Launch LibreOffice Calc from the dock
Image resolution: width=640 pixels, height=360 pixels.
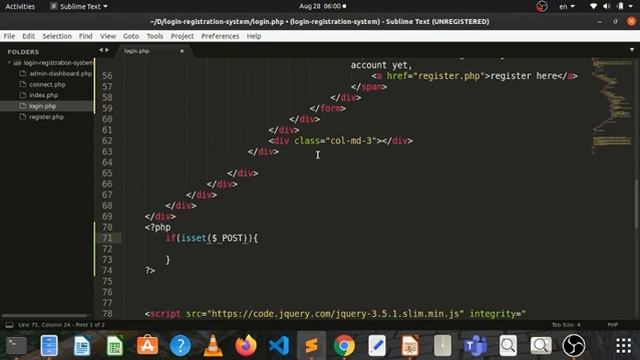click(x=115, y=345)
